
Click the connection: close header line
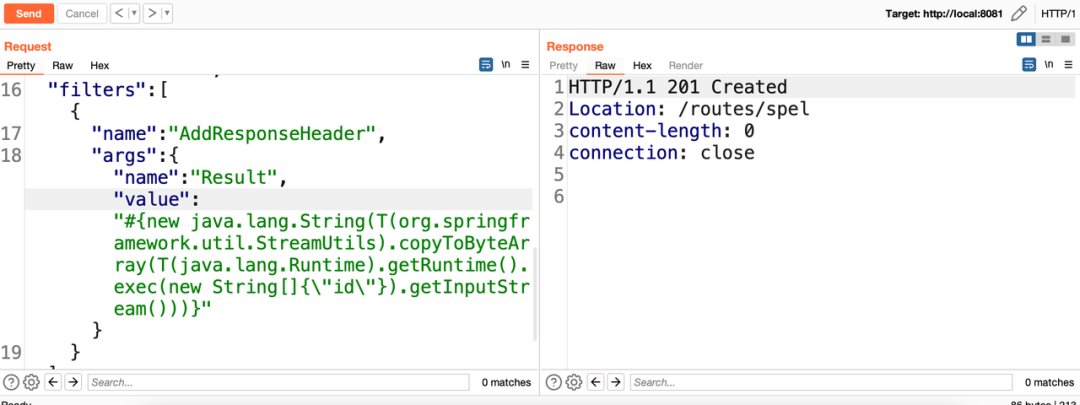click(x=662, y=153)
